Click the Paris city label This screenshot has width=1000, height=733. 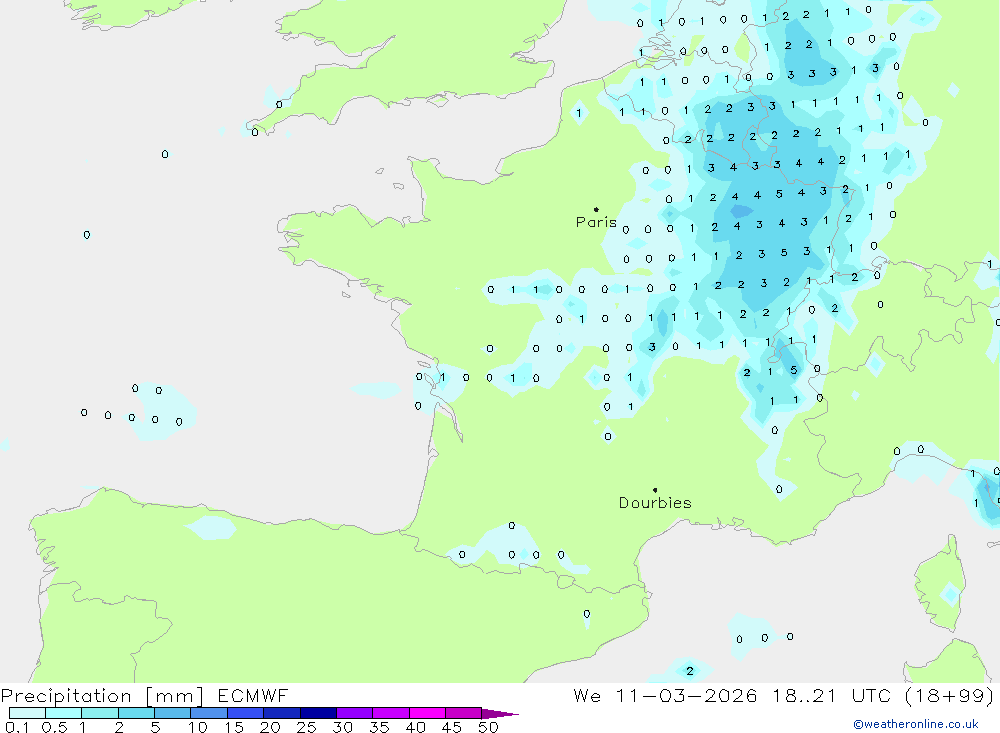pos(596,222)
